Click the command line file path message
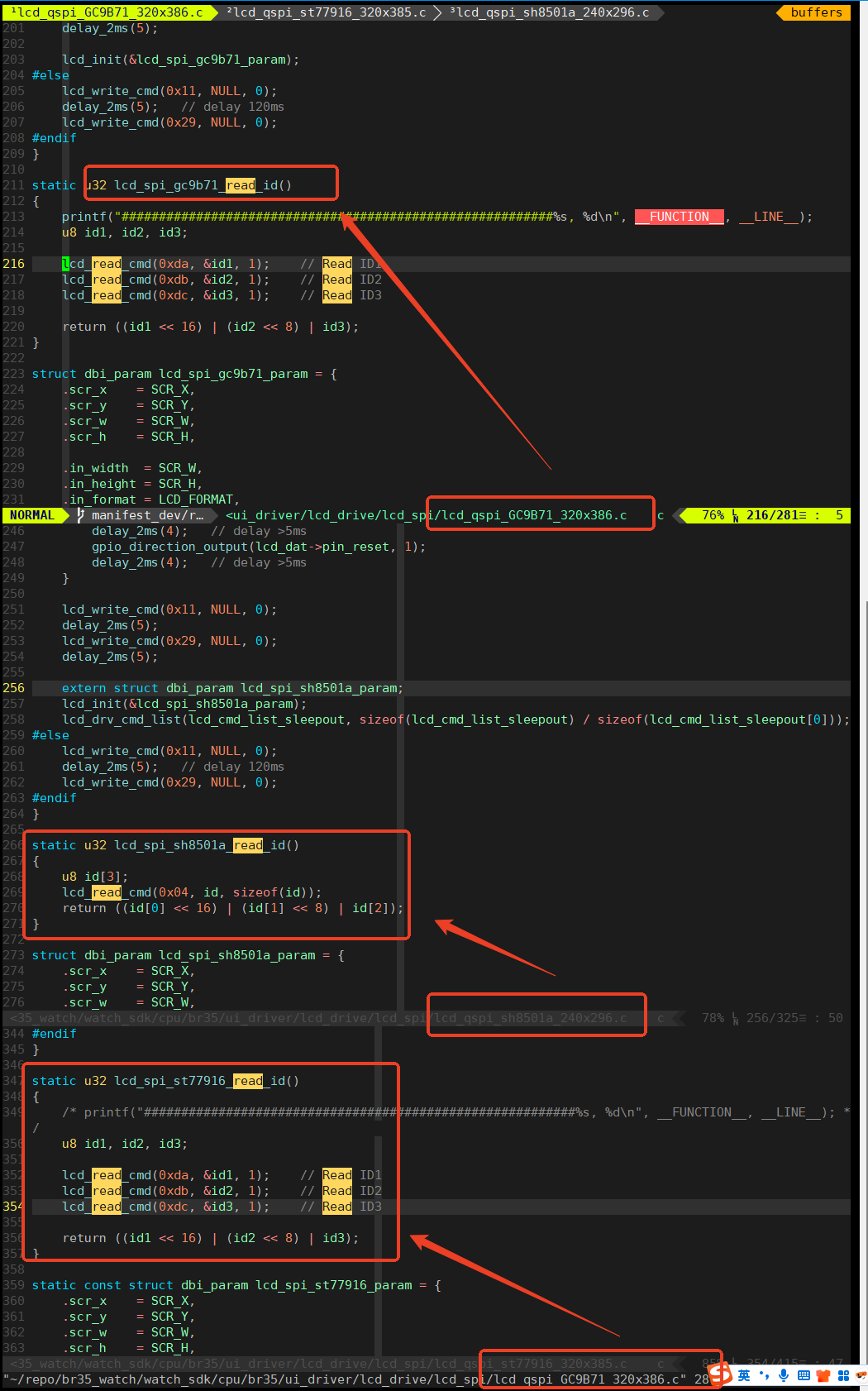Viewport: 868px width, 1391px height. (x=345, y=1379)
